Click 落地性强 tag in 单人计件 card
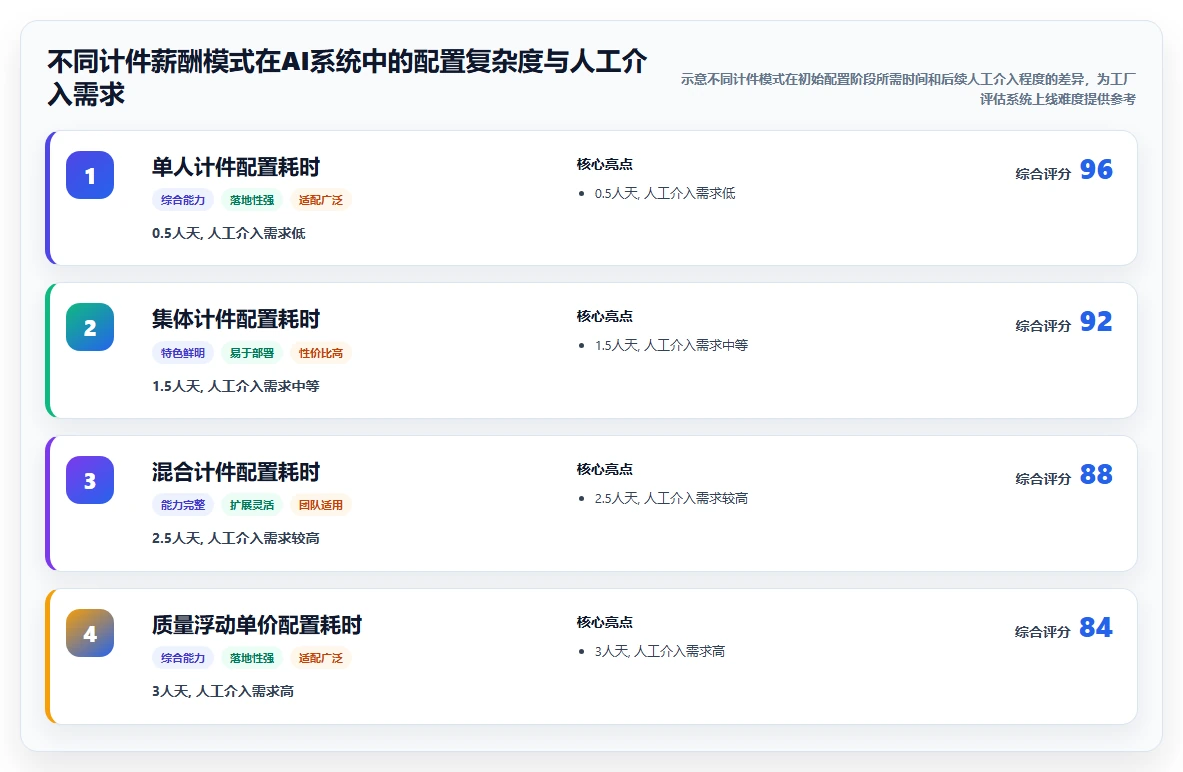The width and height of the screenshot is (1183, 772). pyautogui.click(x=252, y=200)
